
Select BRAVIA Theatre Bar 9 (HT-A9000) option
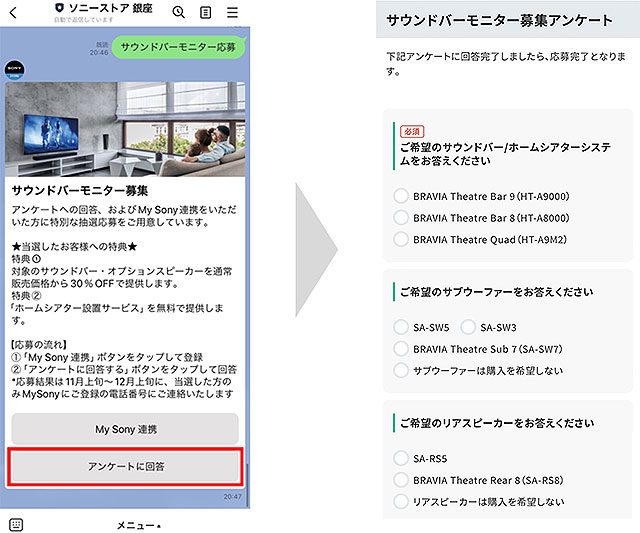pyautogui.click(x=401, y=196)
